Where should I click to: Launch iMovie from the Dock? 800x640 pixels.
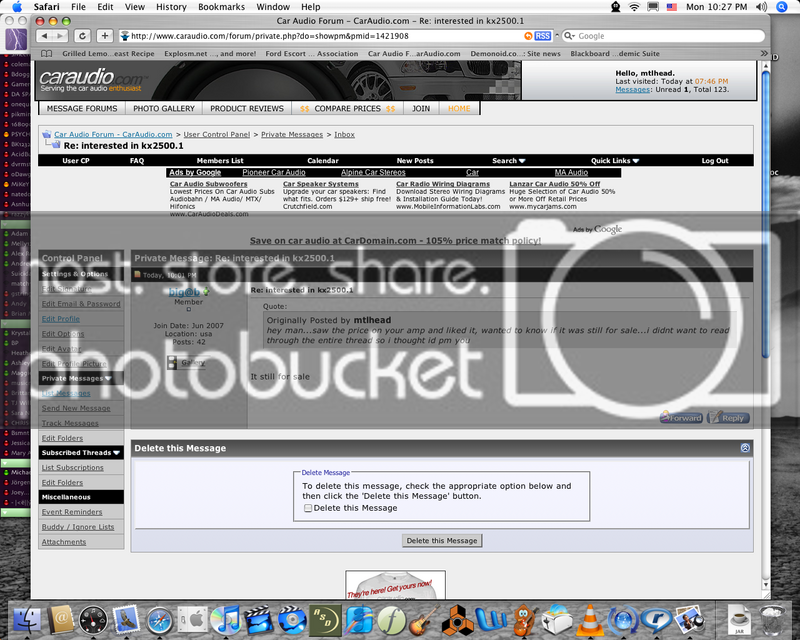pos(260,620)
